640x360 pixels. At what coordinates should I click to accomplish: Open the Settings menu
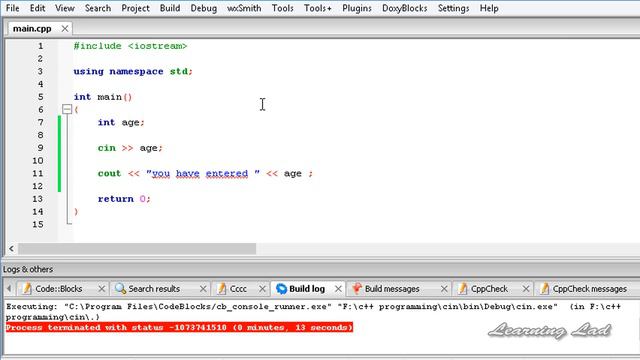tap(453, 8)
